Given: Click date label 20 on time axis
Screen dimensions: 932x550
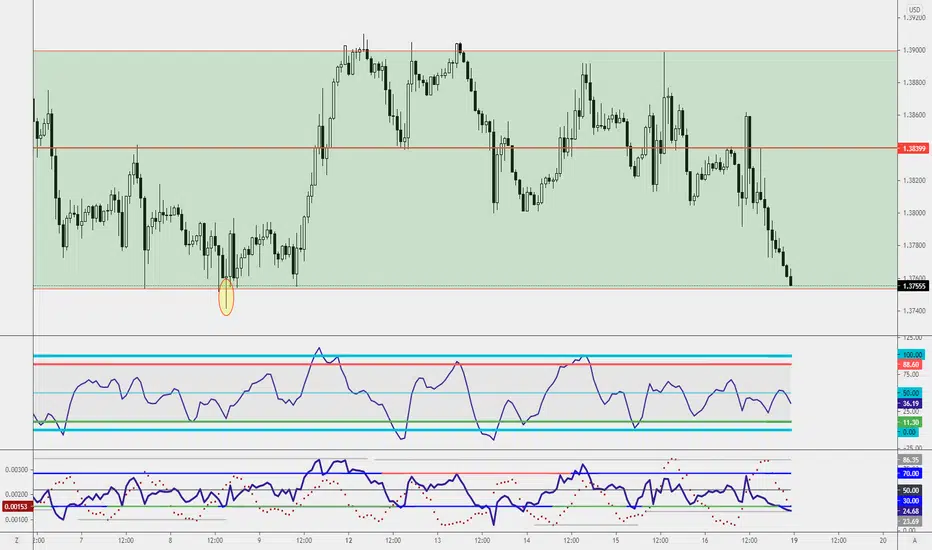Looking at the screenshot, I should [x=883, y=540].
